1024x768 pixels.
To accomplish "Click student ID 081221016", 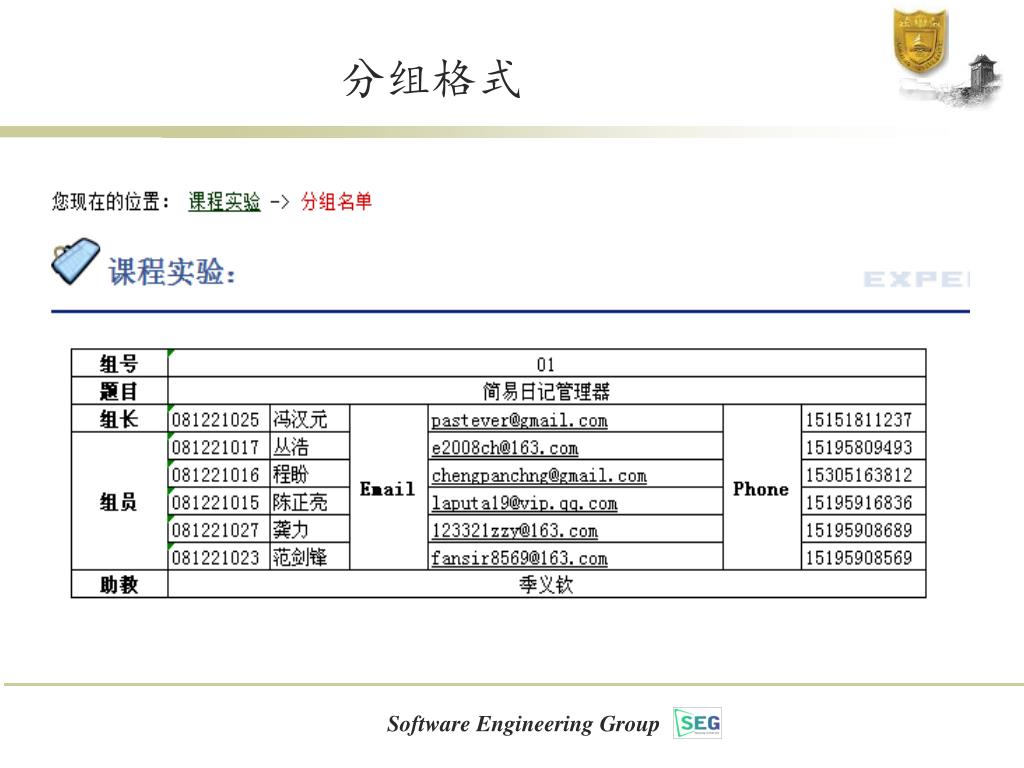I will (x=216, y=474).
